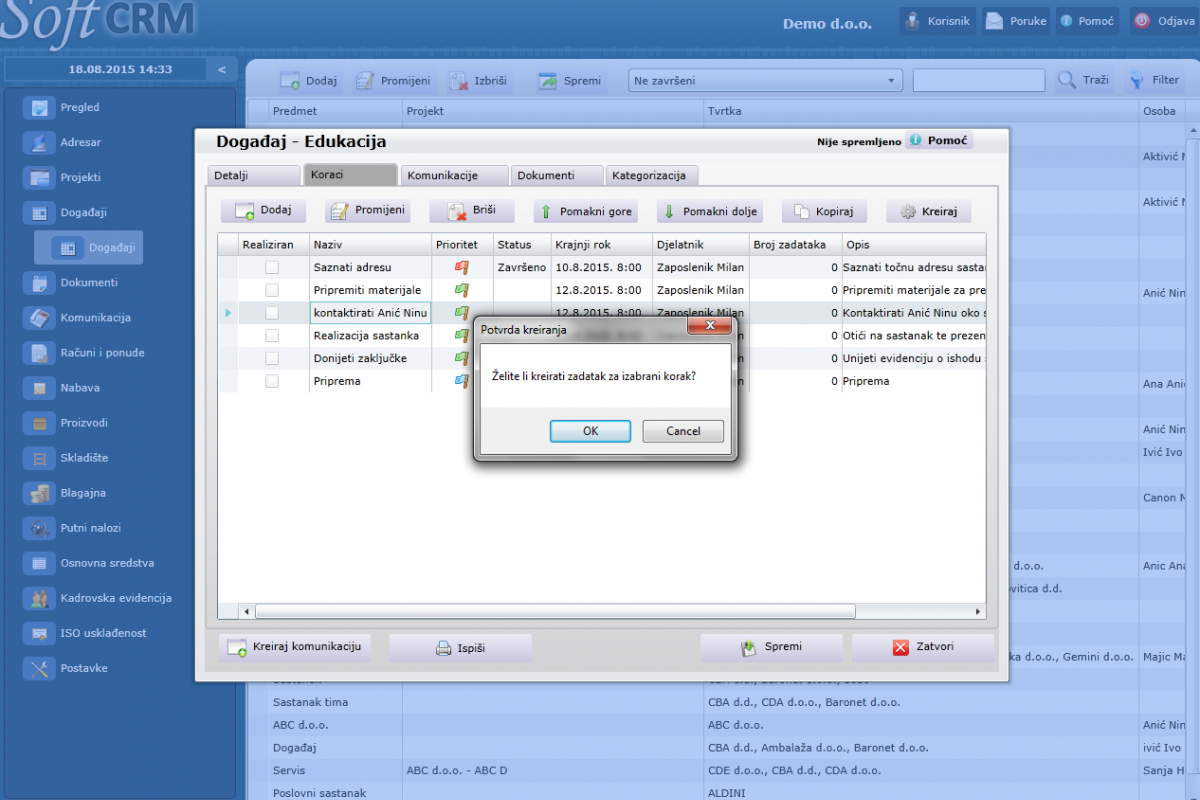
Task: Open Pregled in the sidebar
Action: click(80, 107)
